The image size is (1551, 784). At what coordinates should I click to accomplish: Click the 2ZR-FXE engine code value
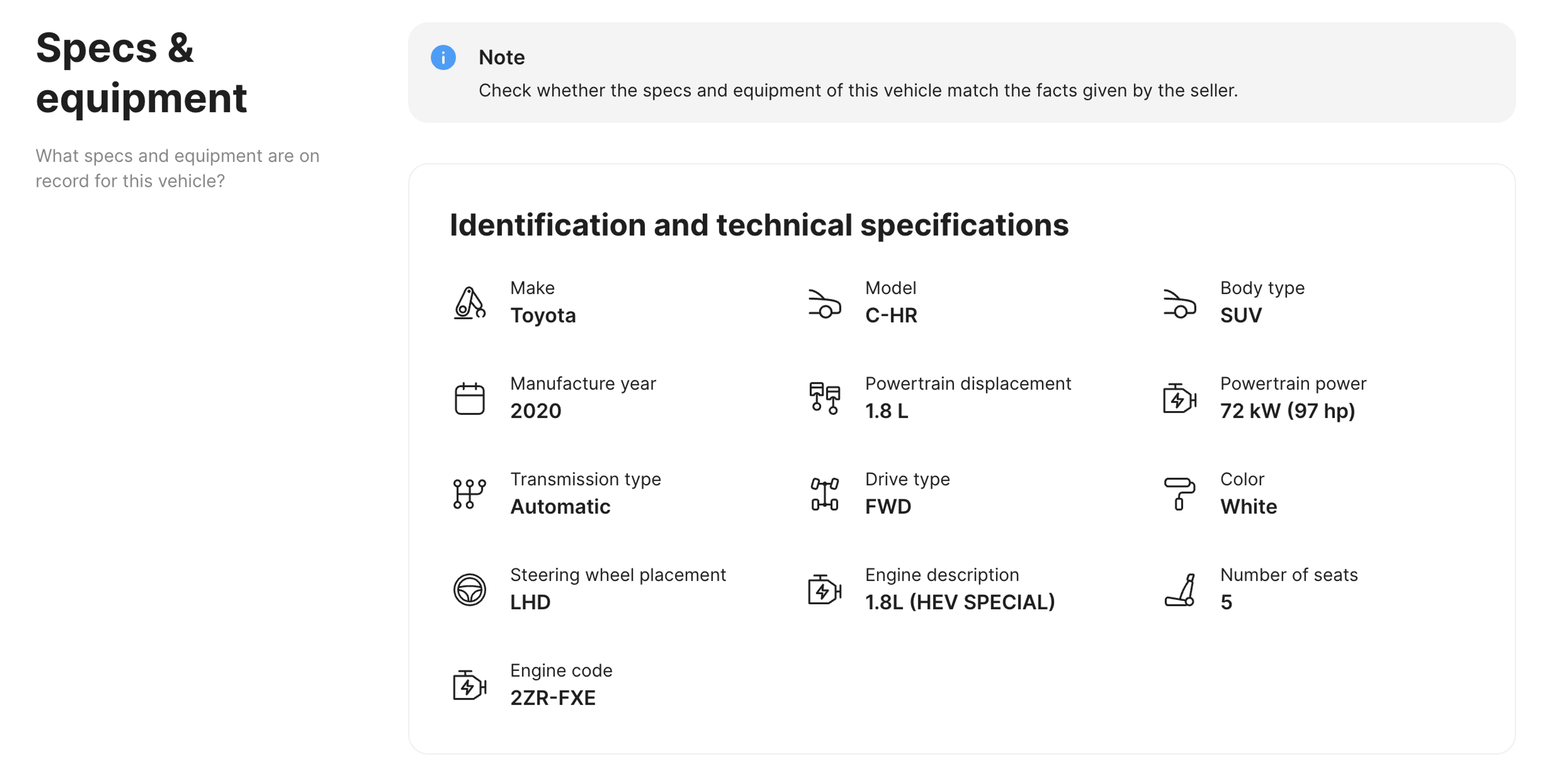(x=552, y=698)
